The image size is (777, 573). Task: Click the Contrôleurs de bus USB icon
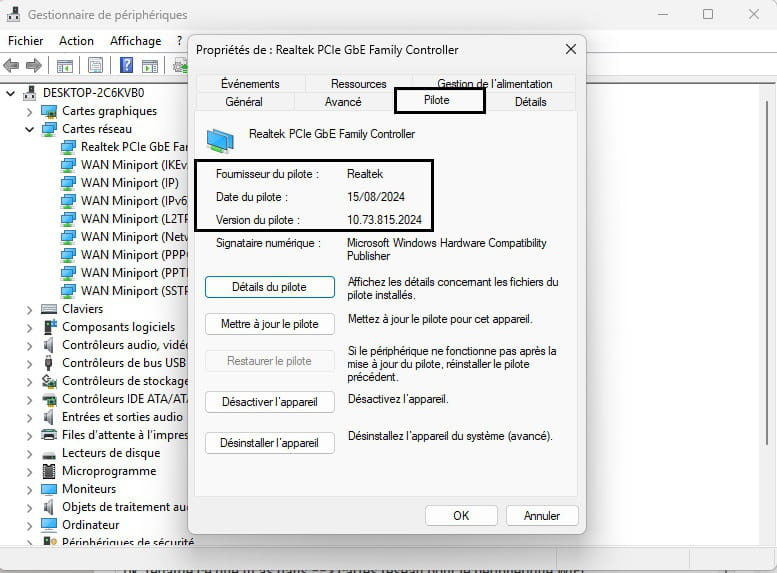[48, 363]
